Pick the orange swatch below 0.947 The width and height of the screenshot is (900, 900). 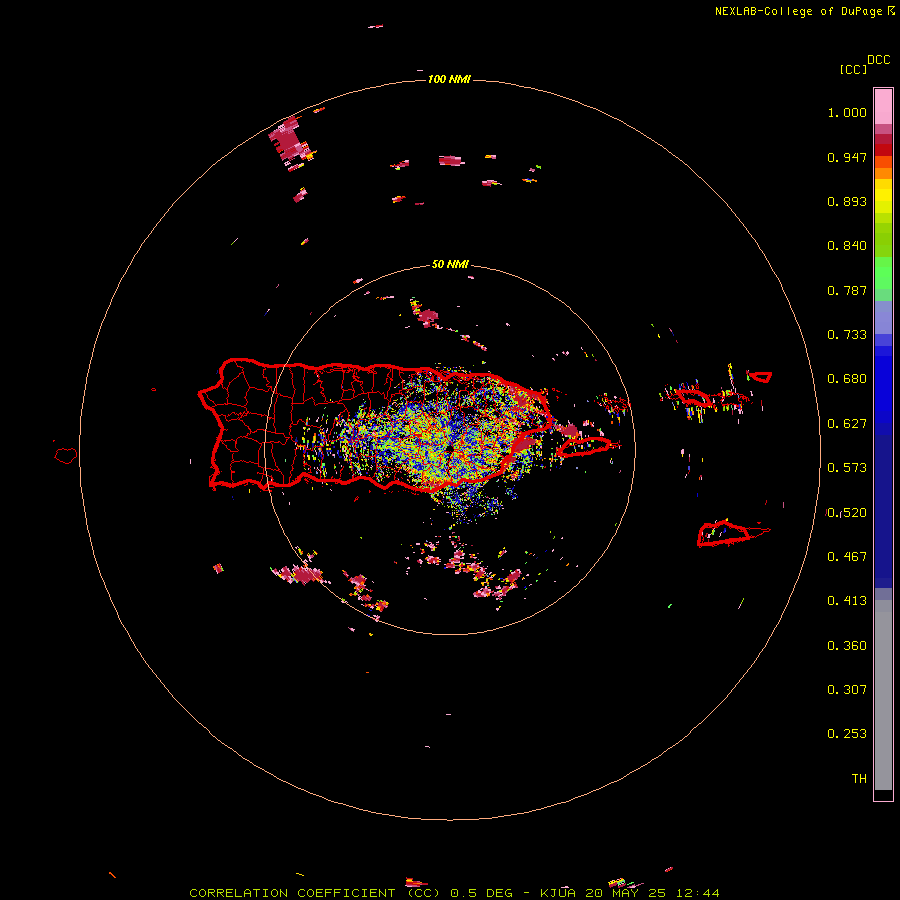[883, 173]
